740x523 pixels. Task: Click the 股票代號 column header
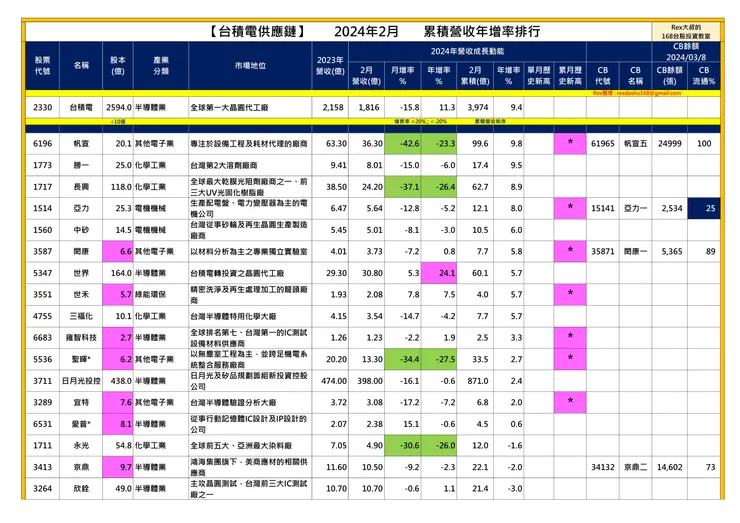[x=42, y=66]
